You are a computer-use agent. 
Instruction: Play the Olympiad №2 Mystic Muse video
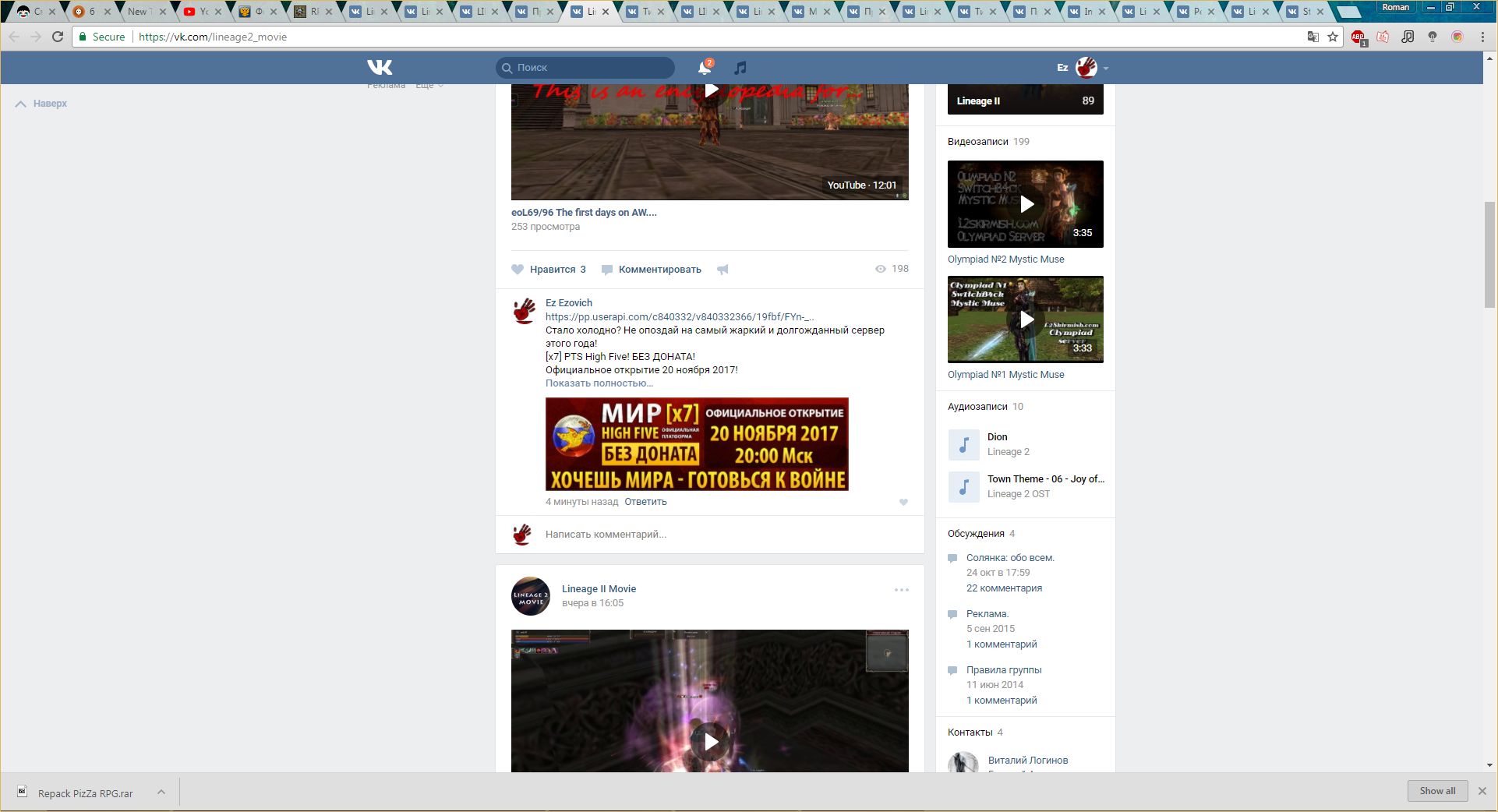[x=1026, y=204]
